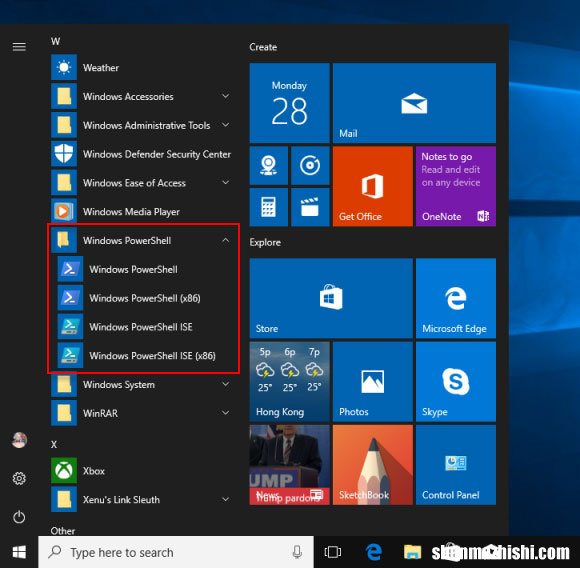
Task: Open the Weather app icon
Action: (x=64, y=67)
